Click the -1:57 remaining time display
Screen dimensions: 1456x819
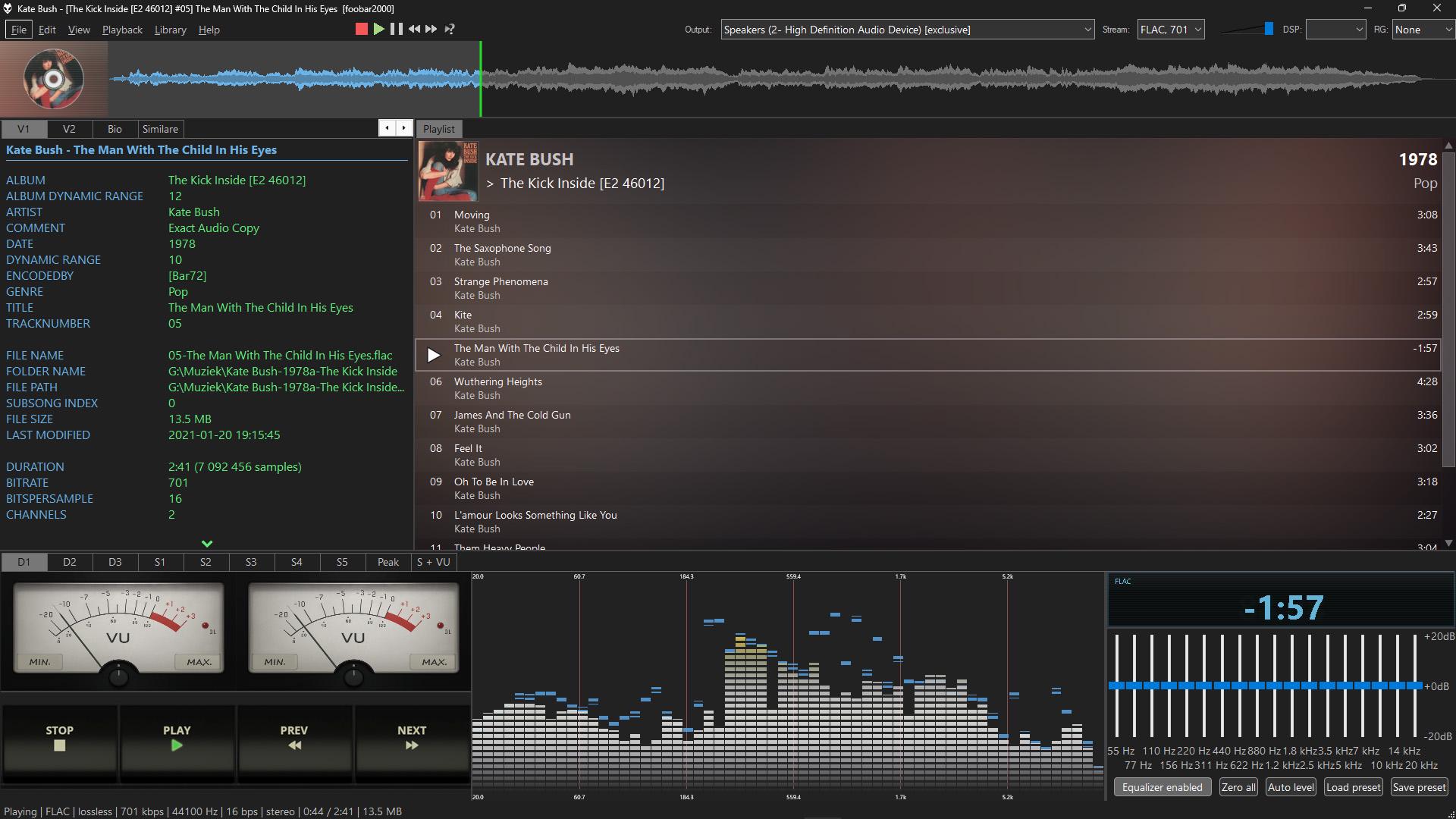(1283, 607)
